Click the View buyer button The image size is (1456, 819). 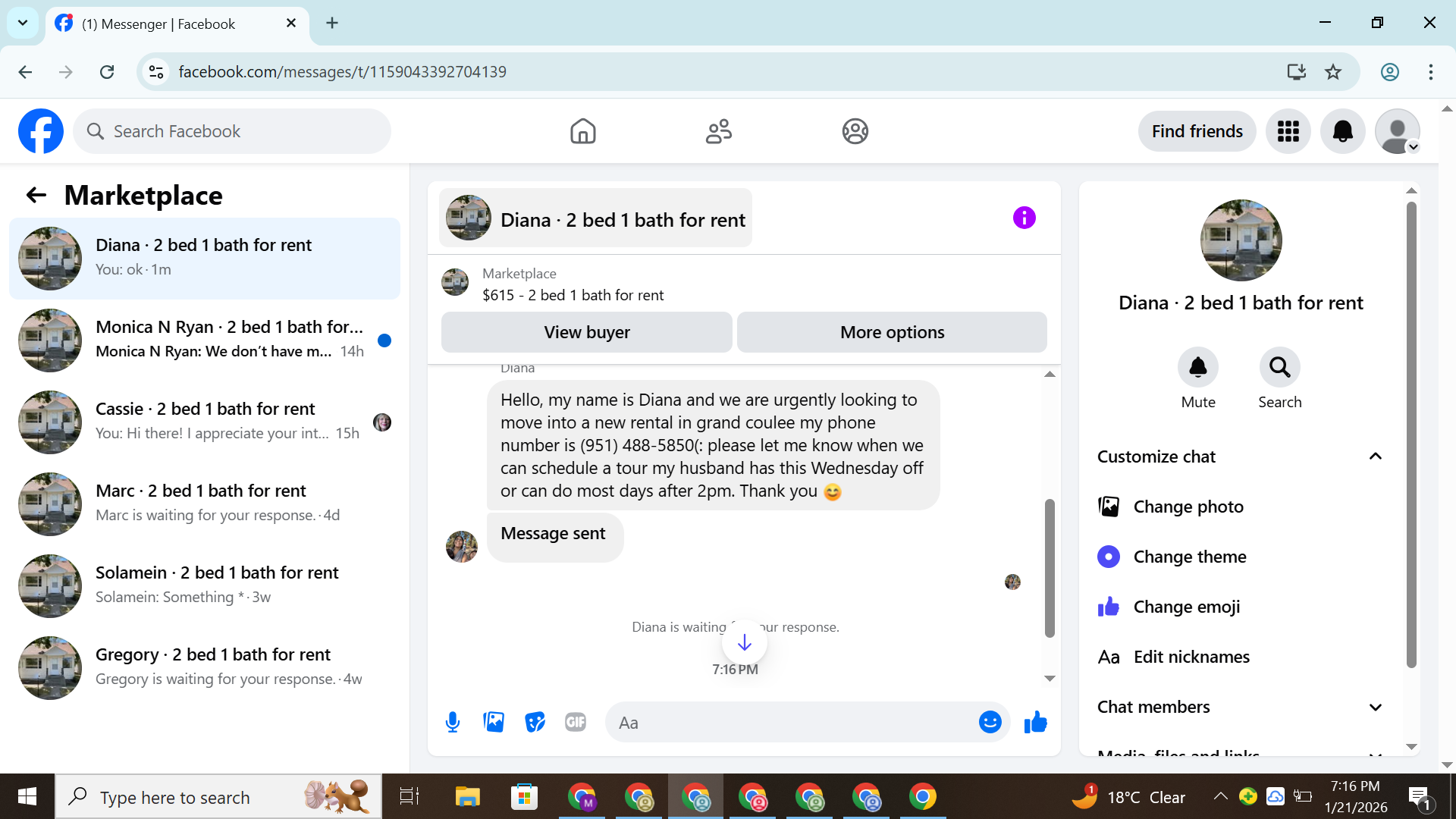pyautogui.click(x=586, y=332)
